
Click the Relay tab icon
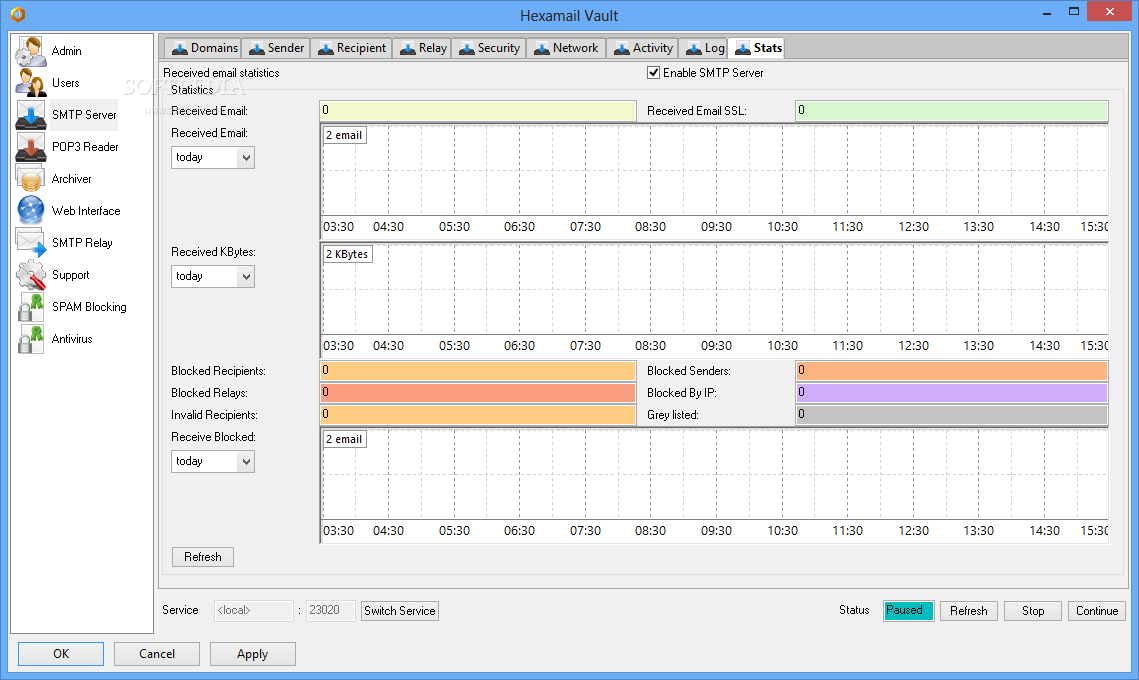(x=408, y=49)
